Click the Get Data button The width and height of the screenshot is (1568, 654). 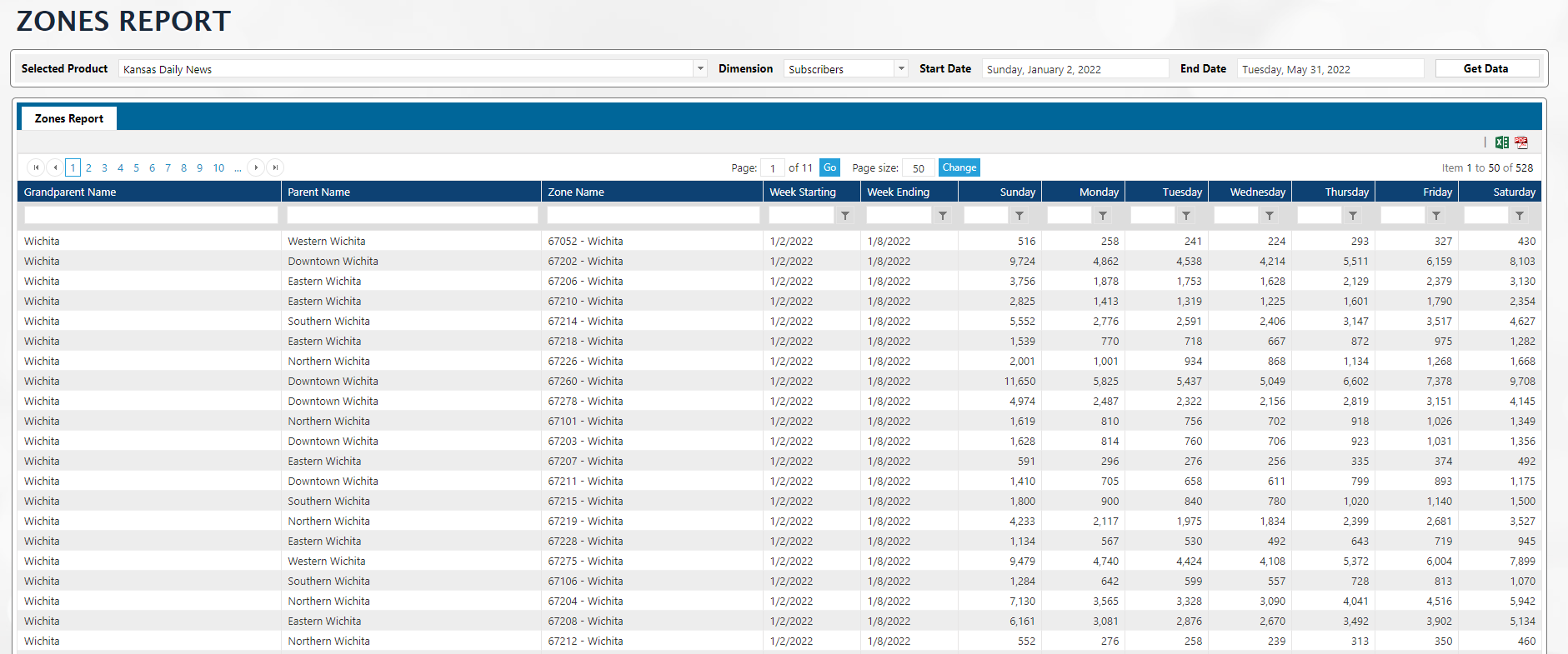[1485, 68]
